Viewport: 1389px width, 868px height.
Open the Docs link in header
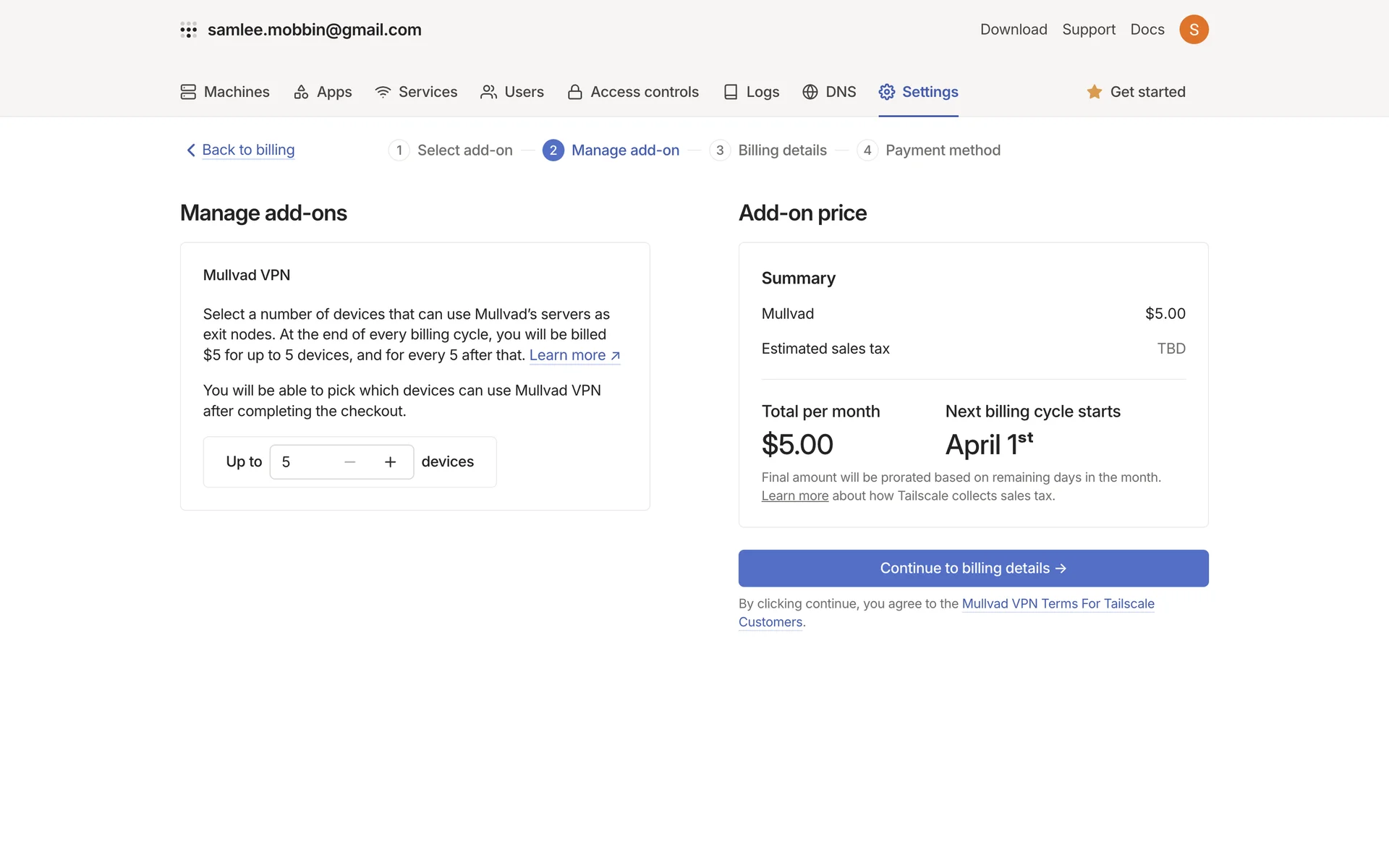click(x=1147, y=30)
